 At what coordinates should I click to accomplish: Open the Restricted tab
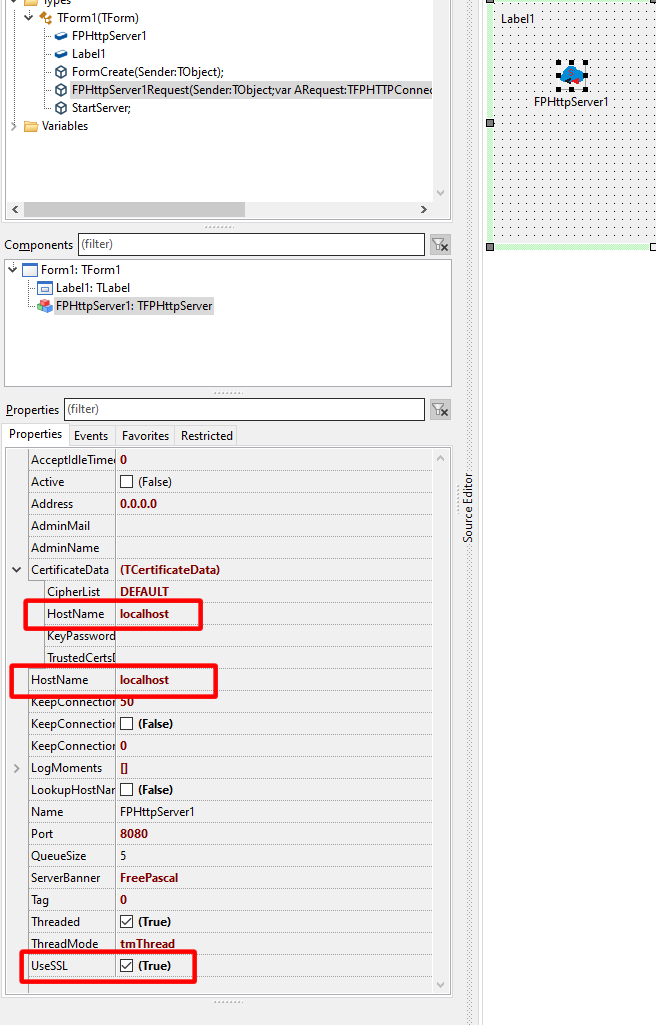tap(206, 436)
